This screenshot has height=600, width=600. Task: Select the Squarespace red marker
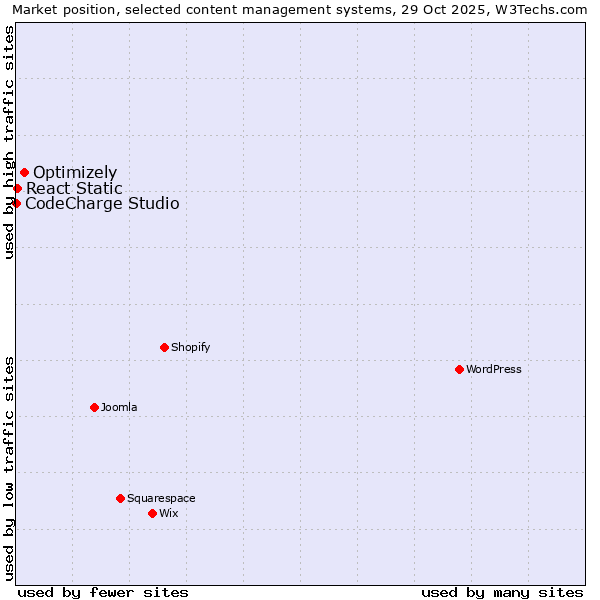[120, 498]
